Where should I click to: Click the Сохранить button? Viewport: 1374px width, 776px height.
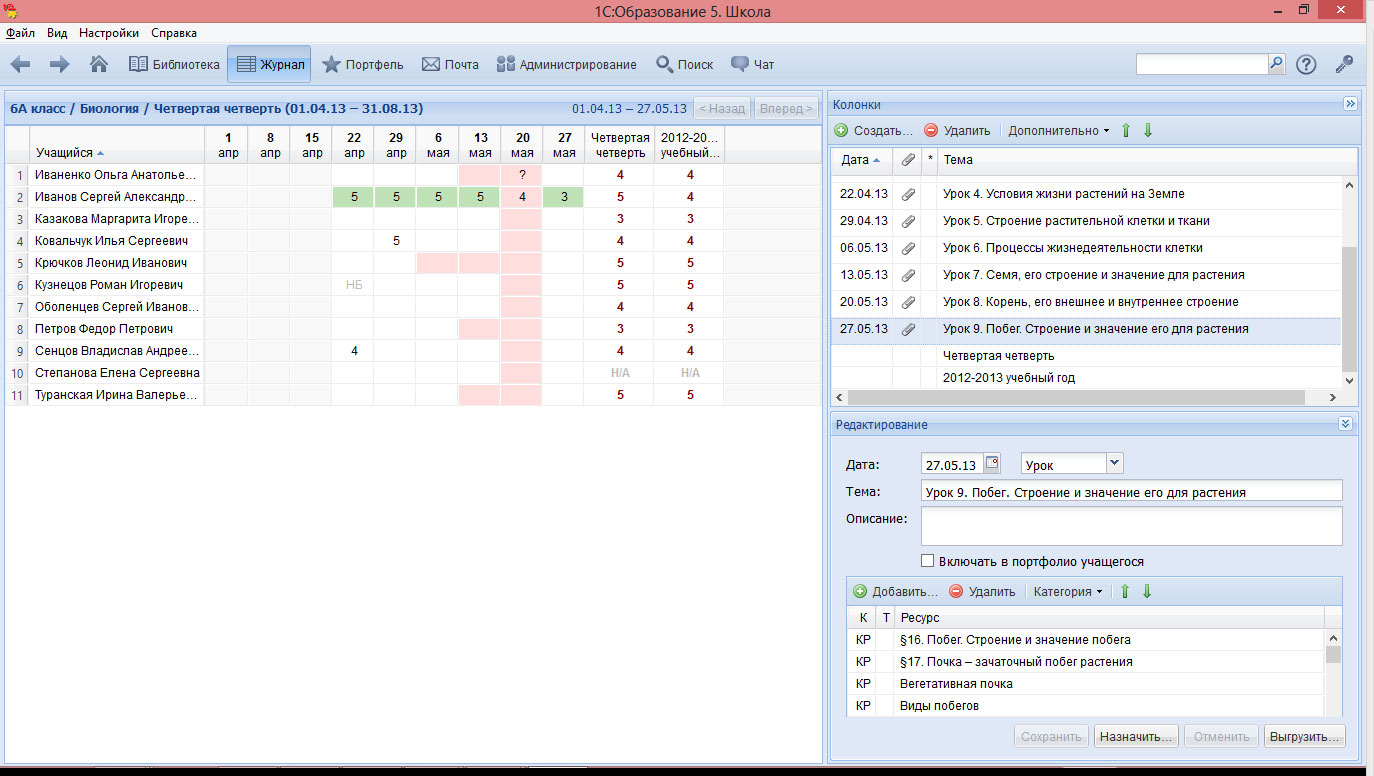coord(1050,736)
